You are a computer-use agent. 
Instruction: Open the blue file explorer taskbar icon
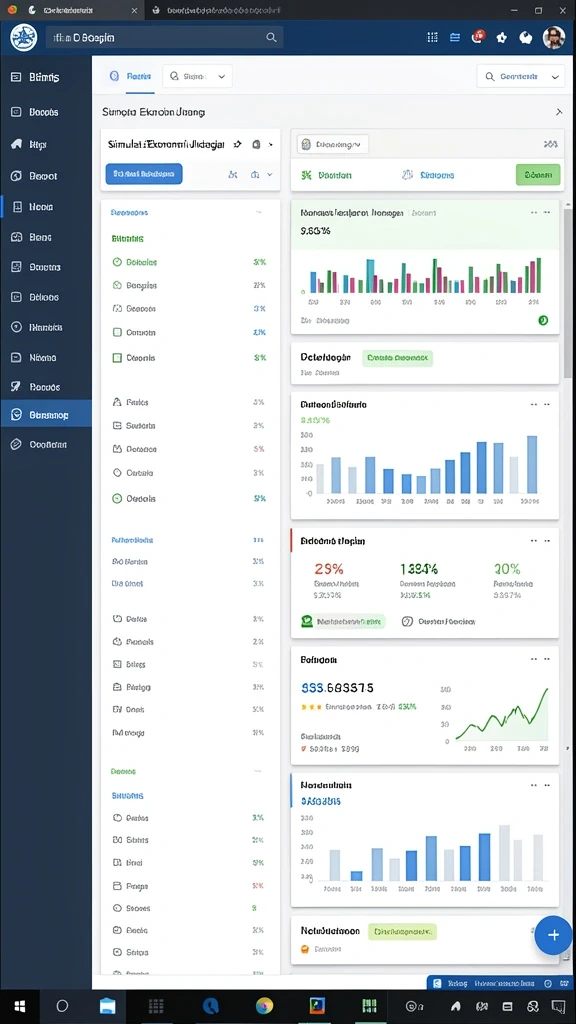point(108,1006)
